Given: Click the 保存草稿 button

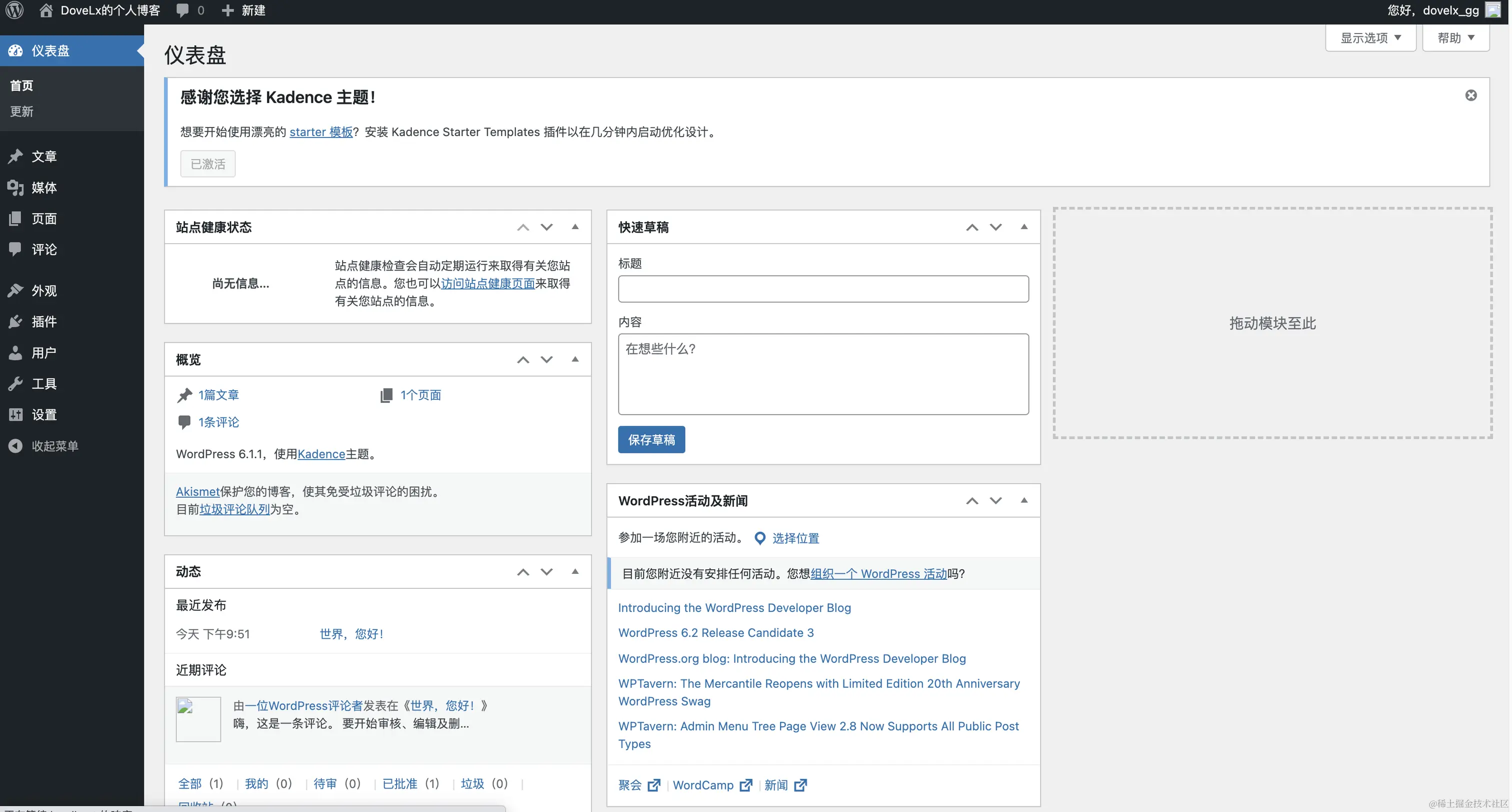Looking at the screenshot, I should click(x=651, y=439).
